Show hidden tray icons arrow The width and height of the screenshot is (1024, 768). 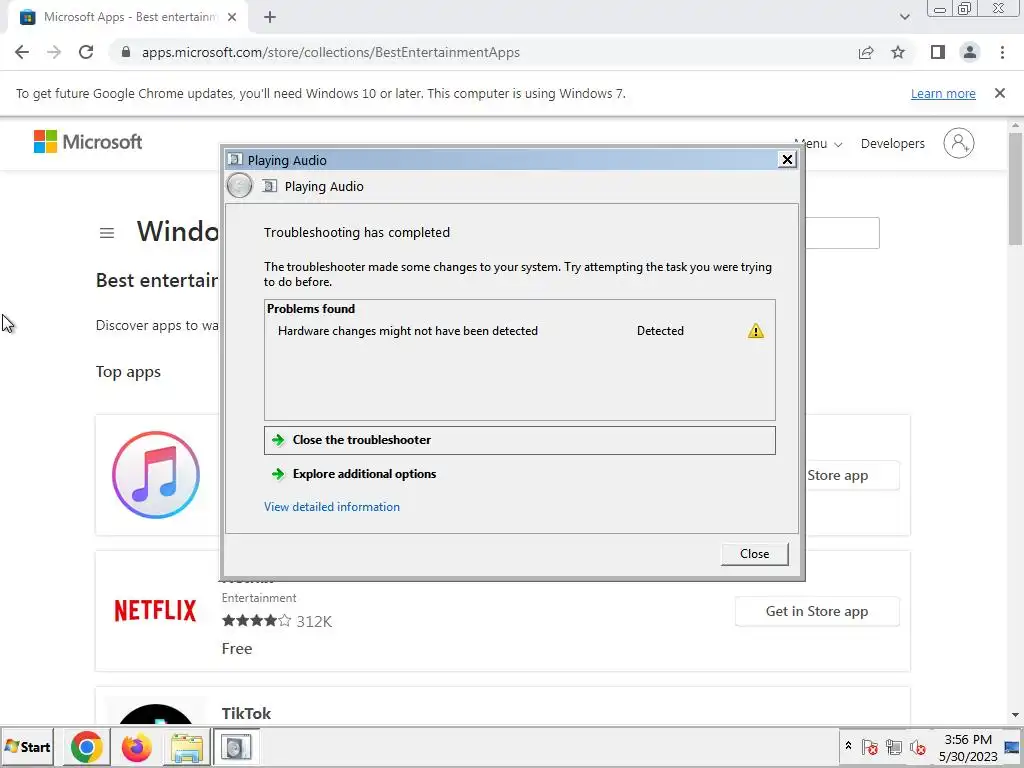(x=848, y=746)
